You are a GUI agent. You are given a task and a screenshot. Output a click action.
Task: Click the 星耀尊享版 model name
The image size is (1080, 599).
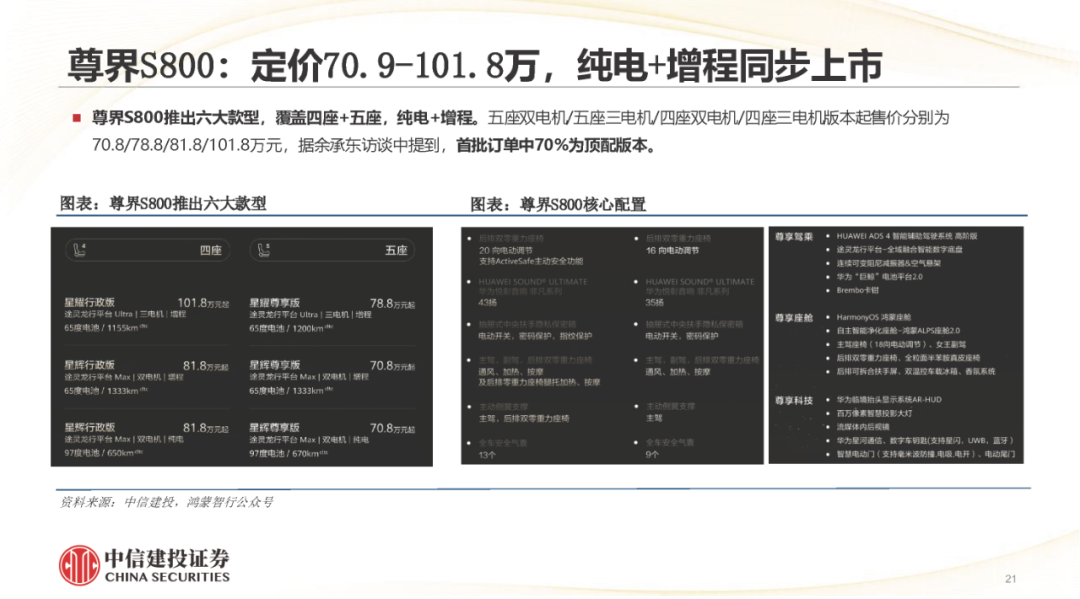pos(275,303)
